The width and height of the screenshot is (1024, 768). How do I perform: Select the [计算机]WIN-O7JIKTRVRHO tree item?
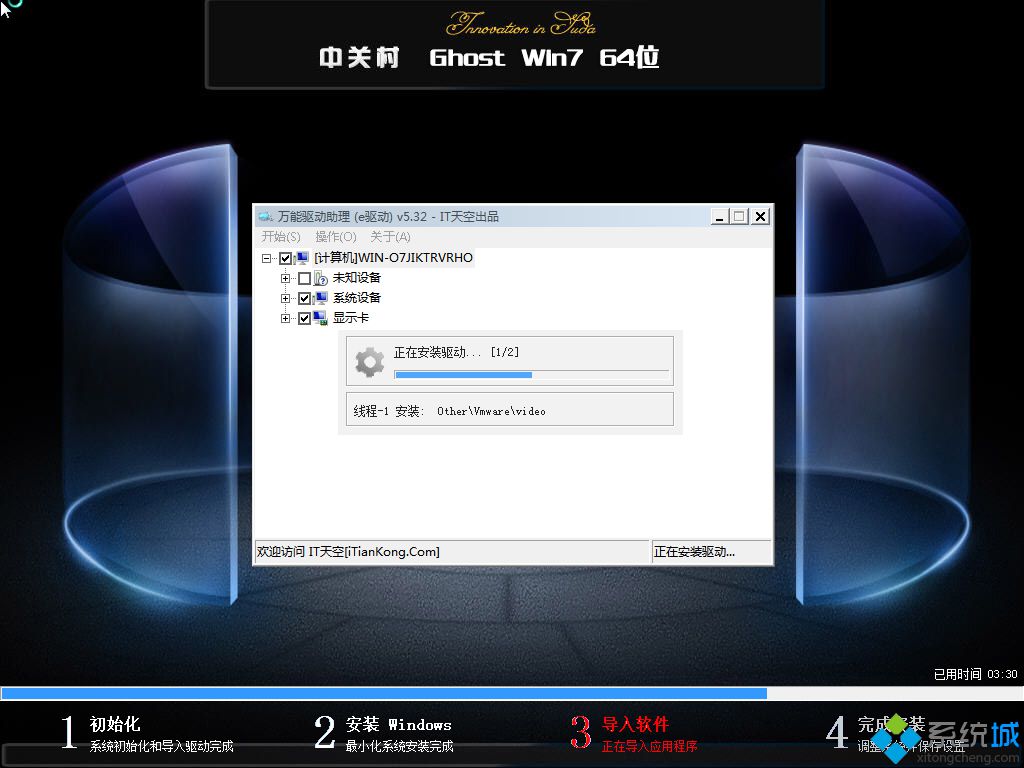click(393, 258)
